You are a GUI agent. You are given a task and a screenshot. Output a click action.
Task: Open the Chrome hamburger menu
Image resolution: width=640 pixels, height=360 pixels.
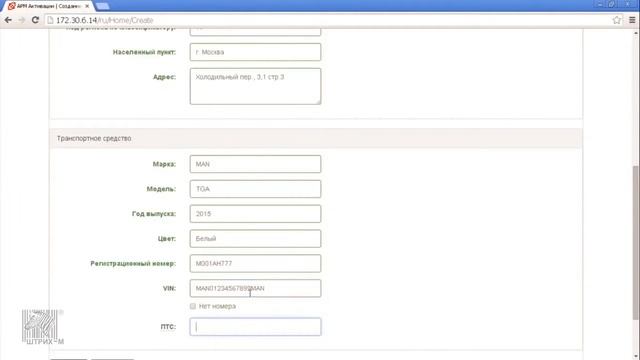pyautogui.click(x=632, y=20)
